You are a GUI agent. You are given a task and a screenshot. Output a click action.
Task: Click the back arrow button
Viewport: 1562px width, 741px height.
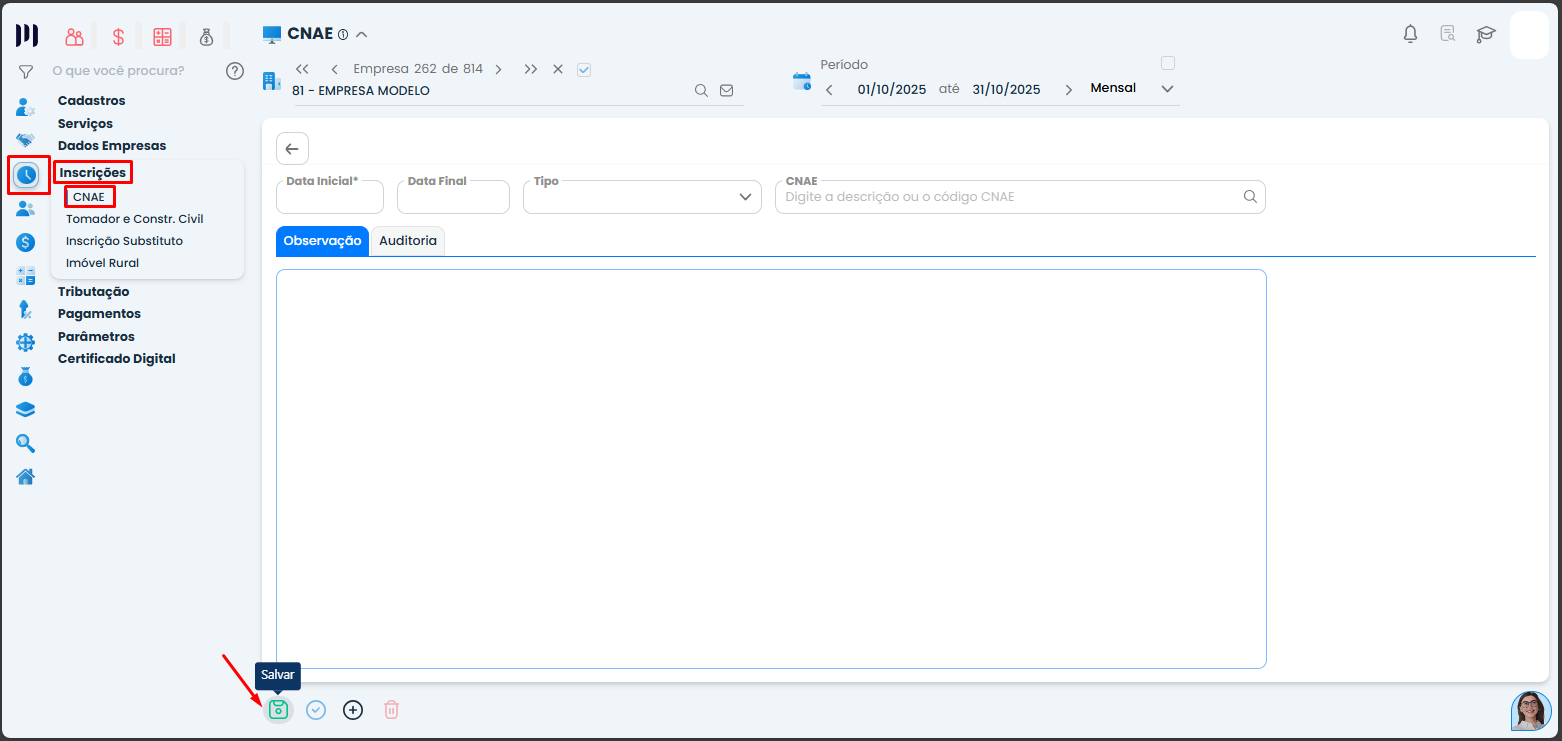coord(292,148)
